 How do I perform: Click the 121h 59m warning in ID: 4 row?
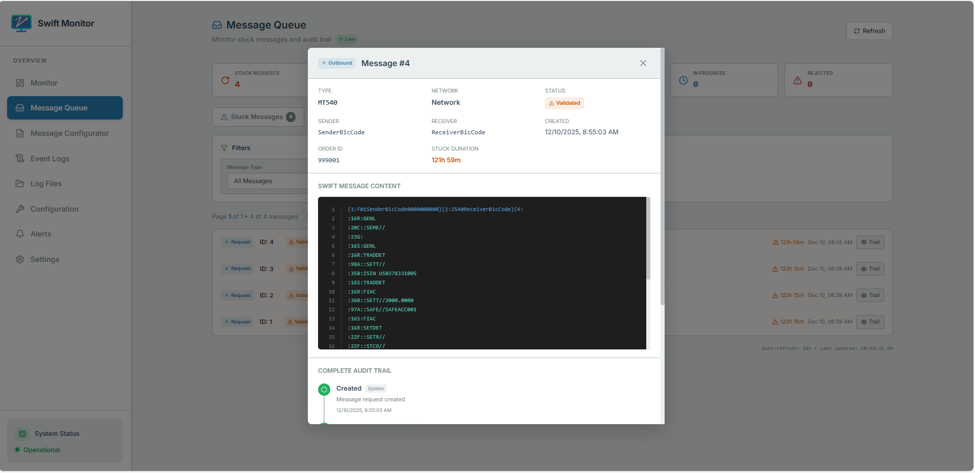788,242
